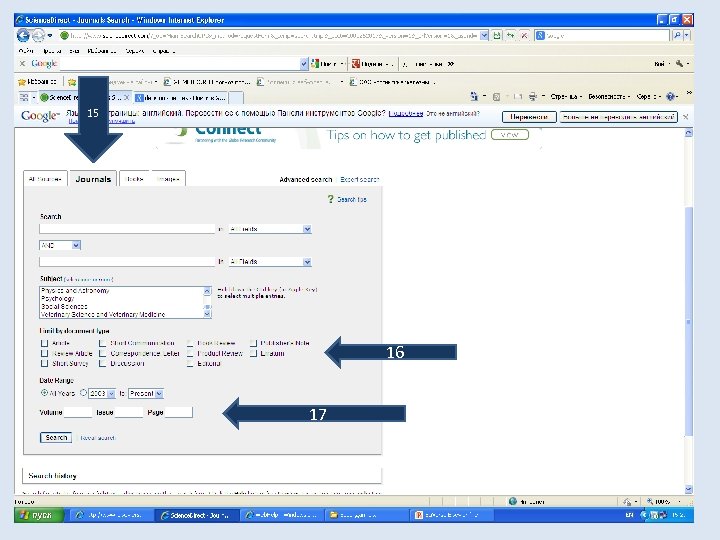Tick the Correspondence, Letter checkbox

pyautogui.click(x=102, y=353)
